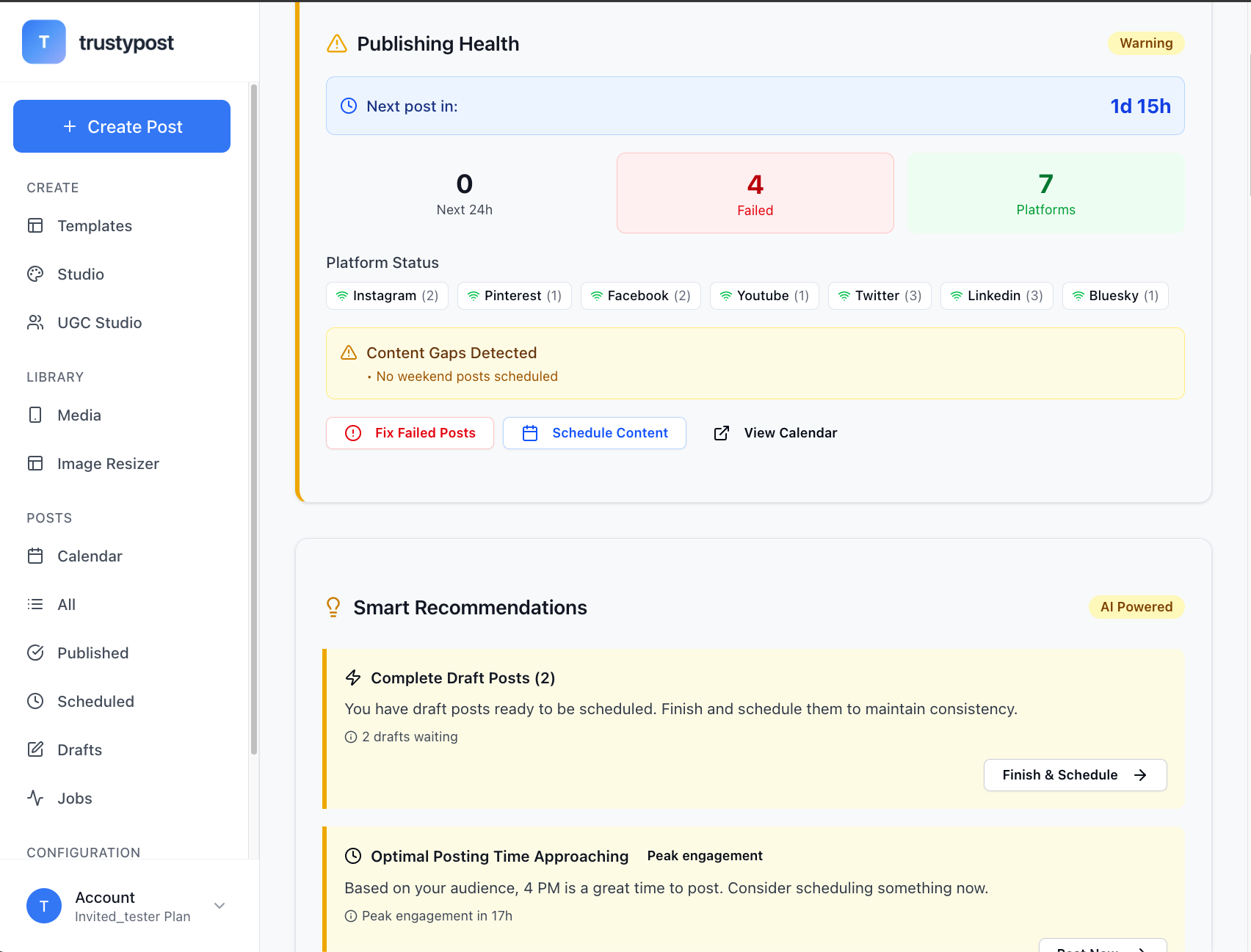Click the UGC Studio people icon
This screenshot has height=952, width=1251.
click(35, 322)
